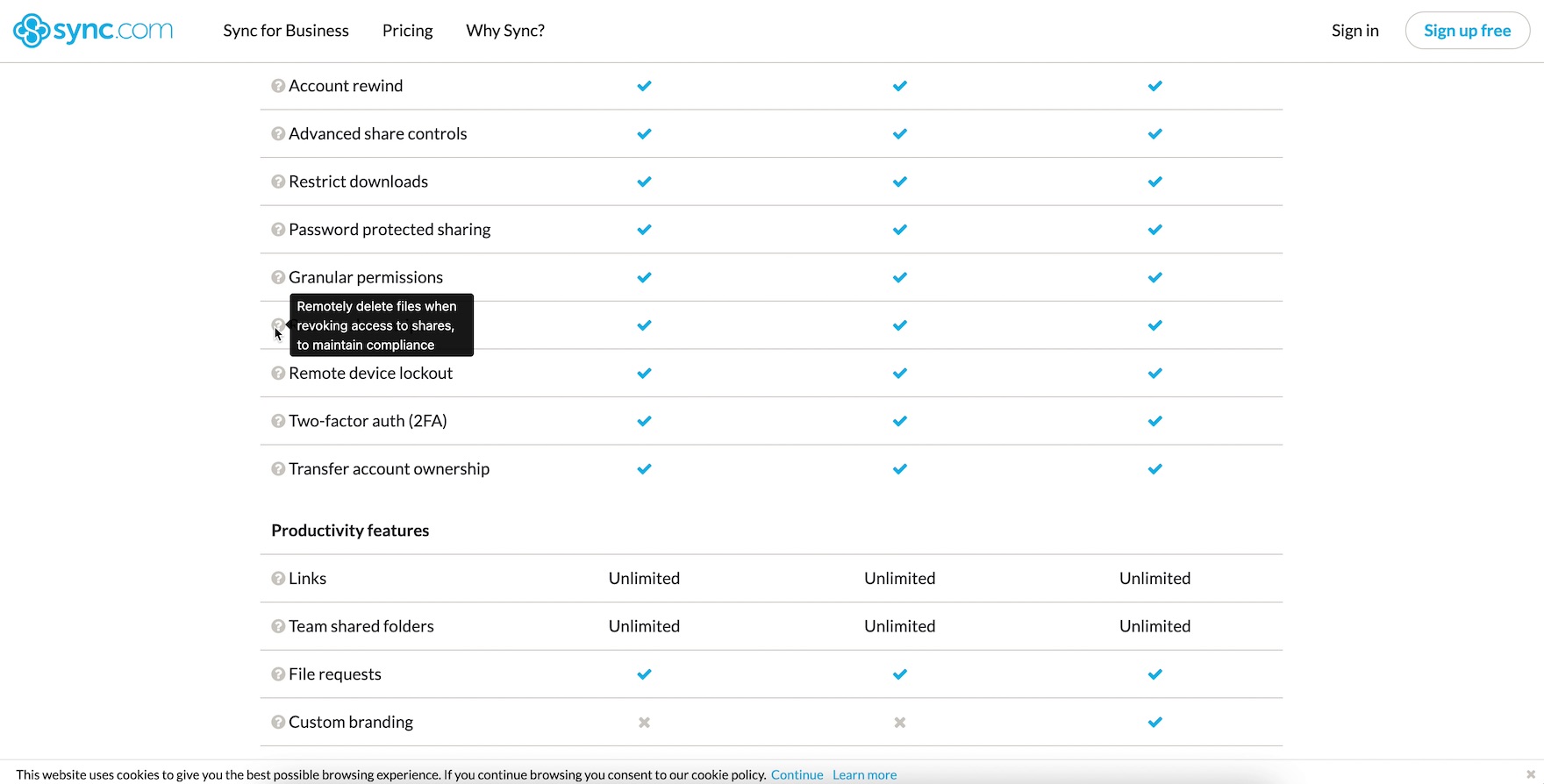The width and height of the screenshot is (1544, 784).
Task: Click help icon beside File requests
Action: tap(278, 674)
